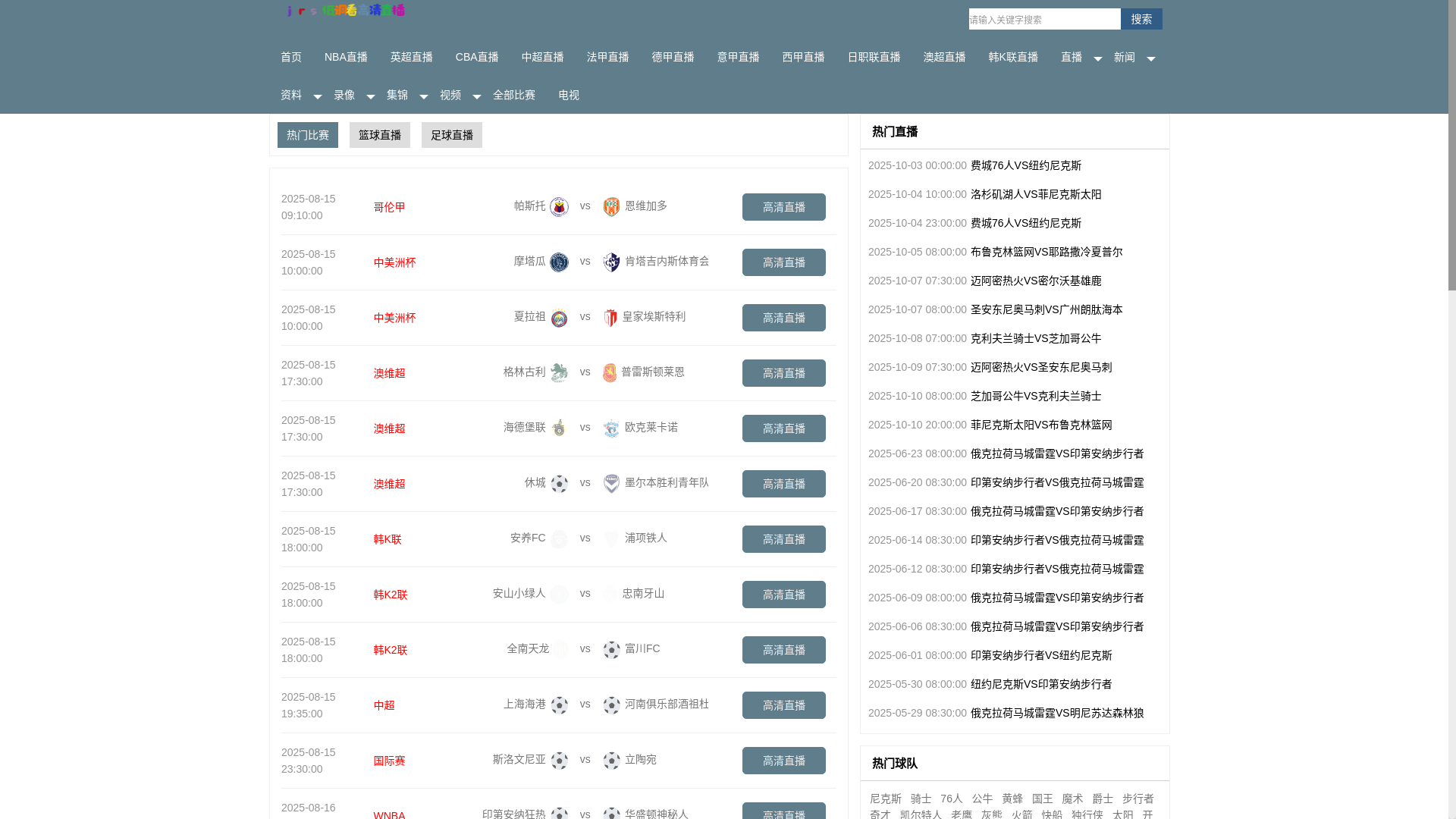1456x819 pixels.
Task: Click the 墨尔本胜利青年队 team logo icon
Action: pyautogui.click(x=611, y=483)
